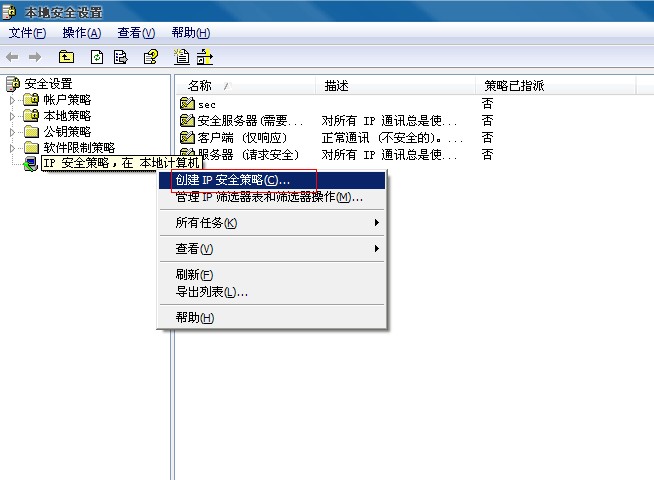Viewport: 654px width, 480px height.
Task: Click the 安全服务器 policy icon
Action: click(x=187, y=121)
